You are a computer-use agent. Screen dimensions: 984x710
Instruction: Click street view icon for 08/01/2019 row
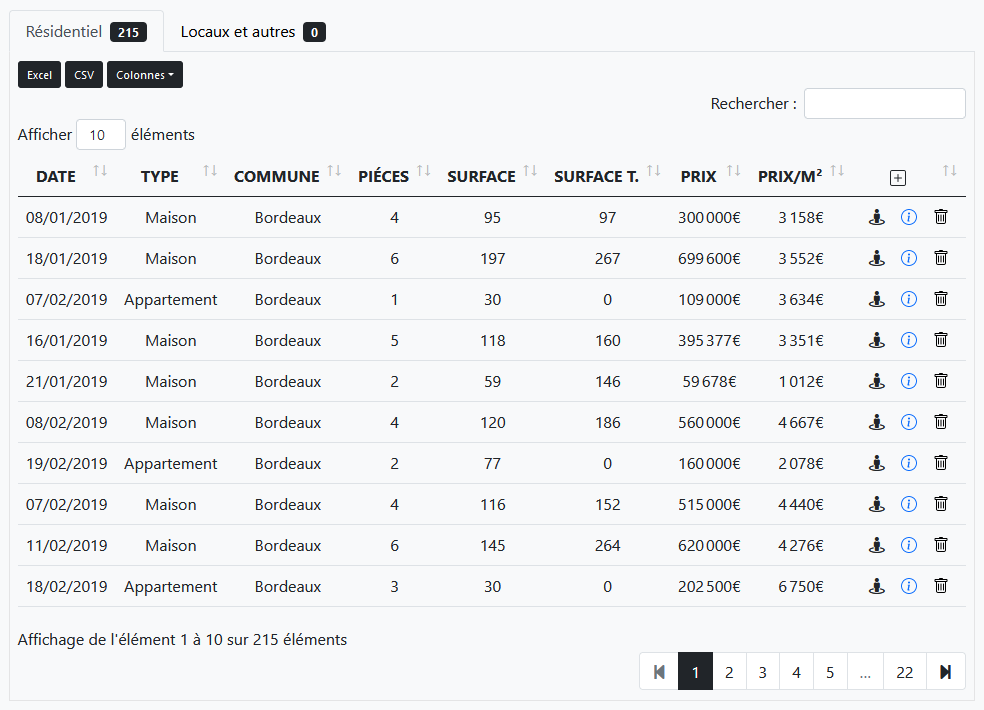click(x=877, y=217)
